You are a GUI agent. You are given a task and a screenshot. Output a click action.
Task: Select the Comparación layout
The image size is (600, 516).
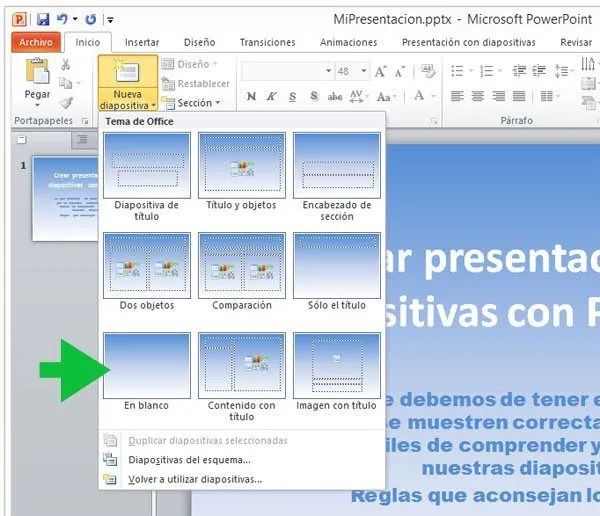click(241, 272)
